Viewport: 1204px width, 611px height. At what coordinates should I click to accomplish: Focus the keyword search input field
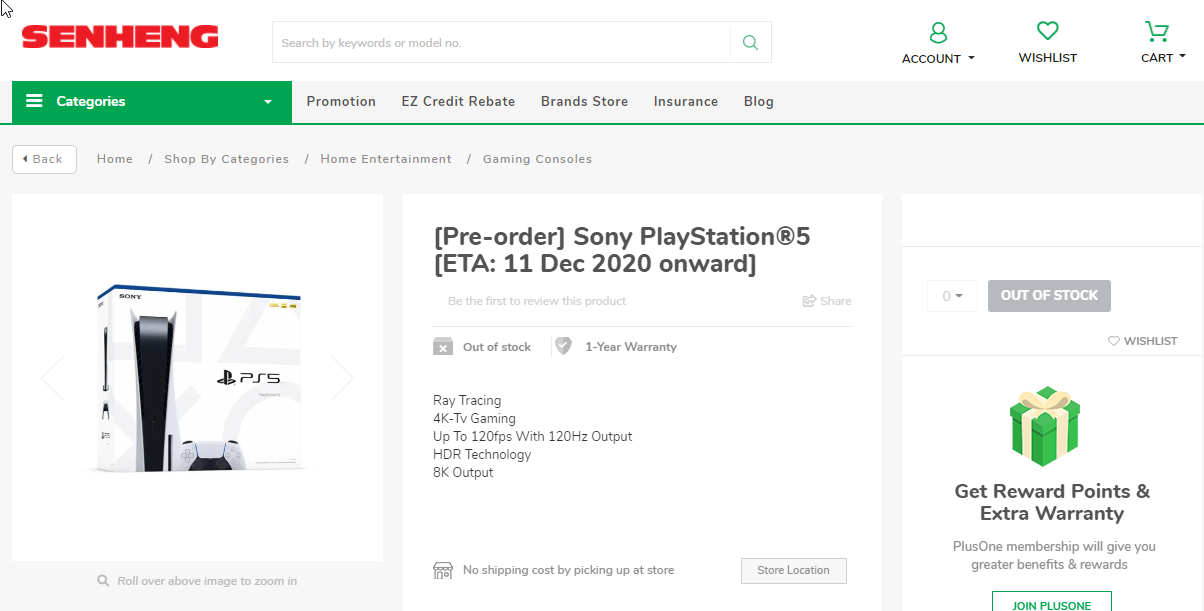(501, 43)
